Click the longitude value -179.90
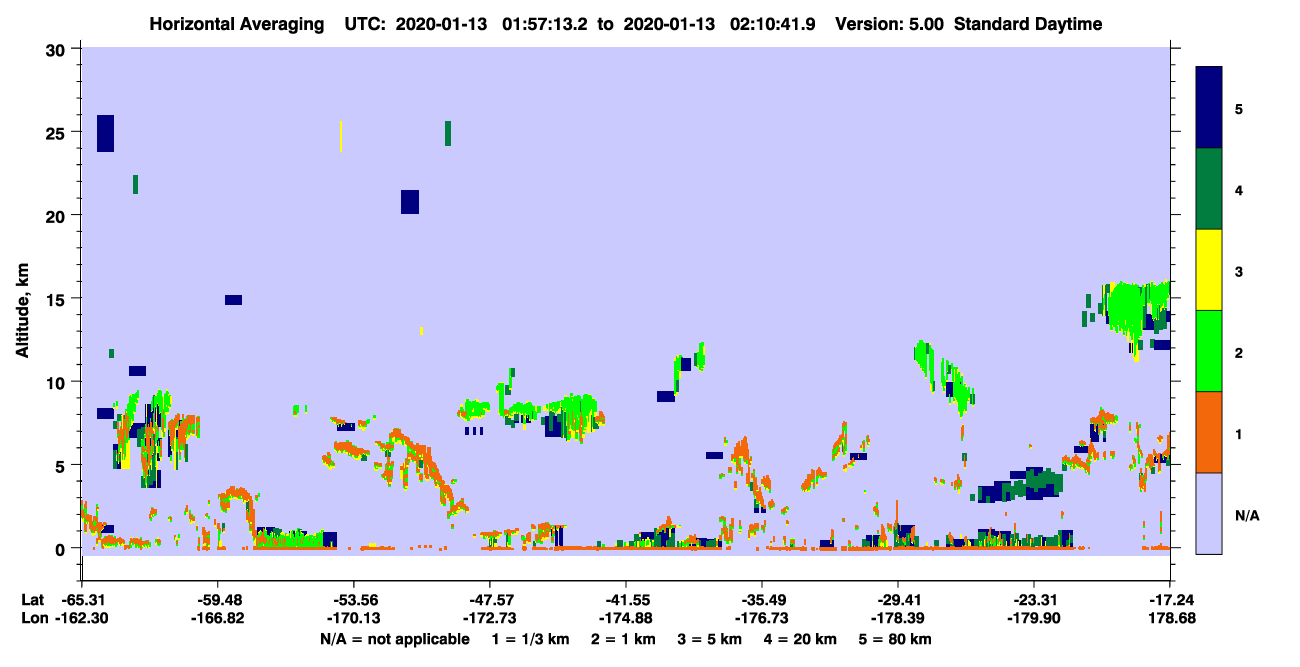1300x667 pixels. pyautogui.click(x=1034, y=618)
